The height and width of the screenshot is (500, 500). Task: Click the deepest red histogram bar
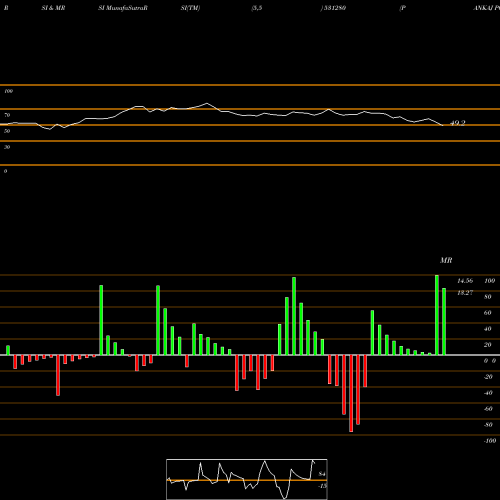(x=351, y=393)
